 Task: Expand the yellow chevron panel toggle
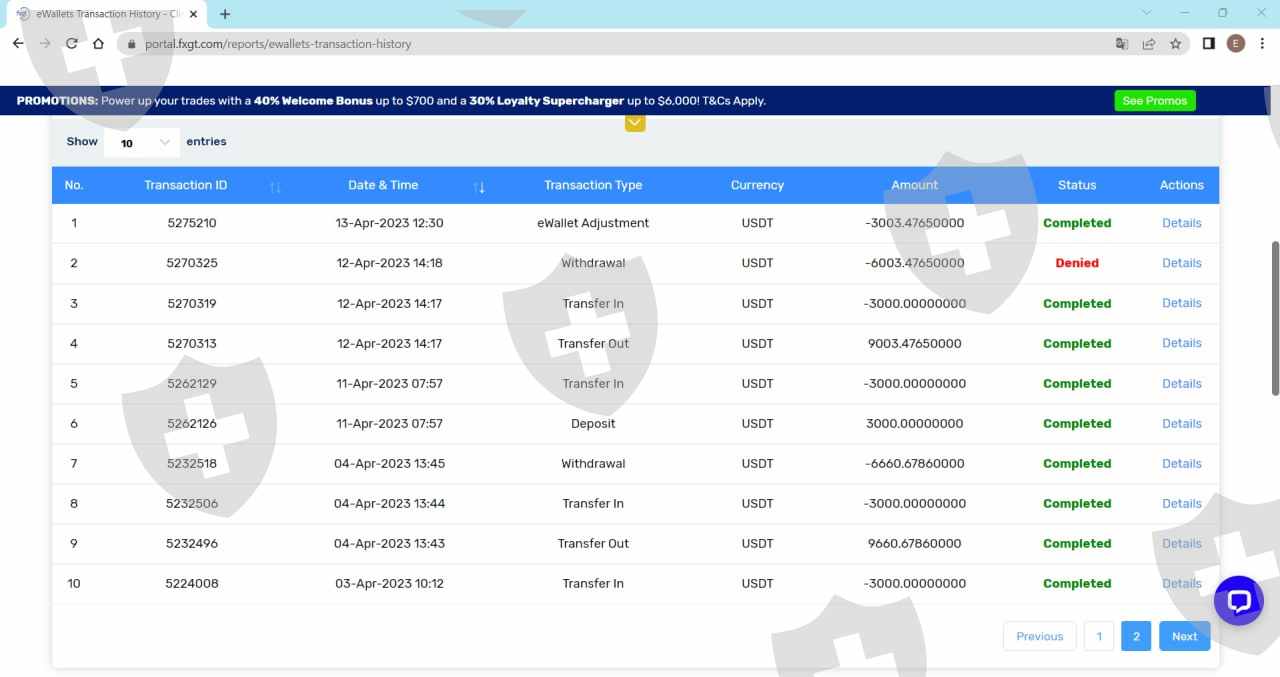coord(635,123)
